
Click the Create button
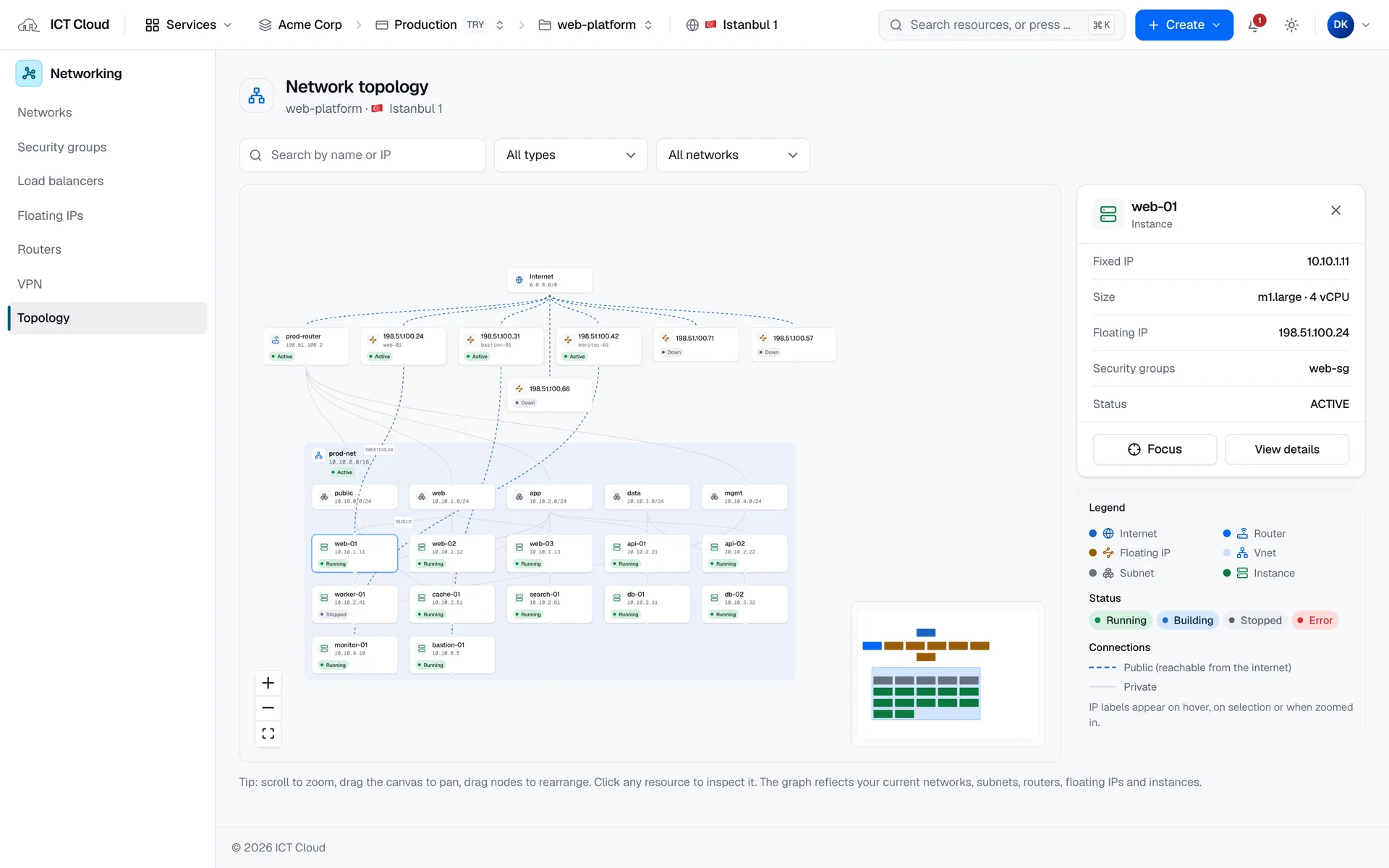1184,25
